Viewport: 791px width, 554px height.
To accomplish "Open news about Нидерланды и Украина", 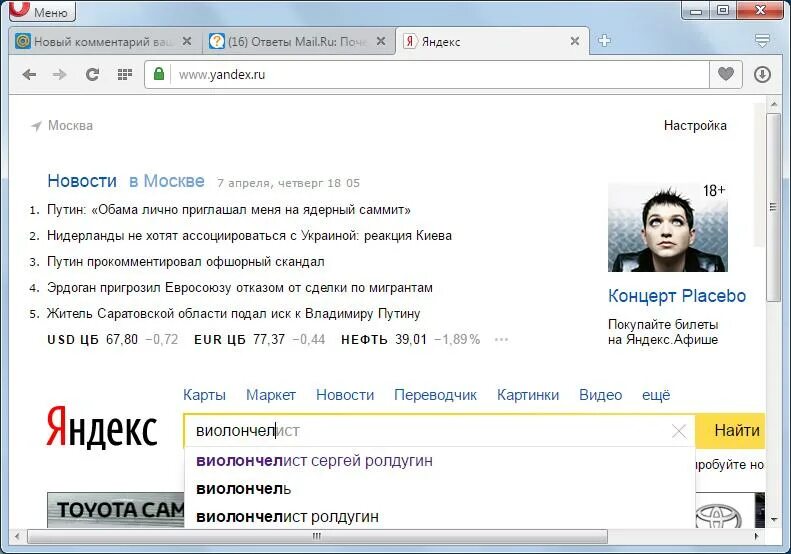I will (249, 236).
